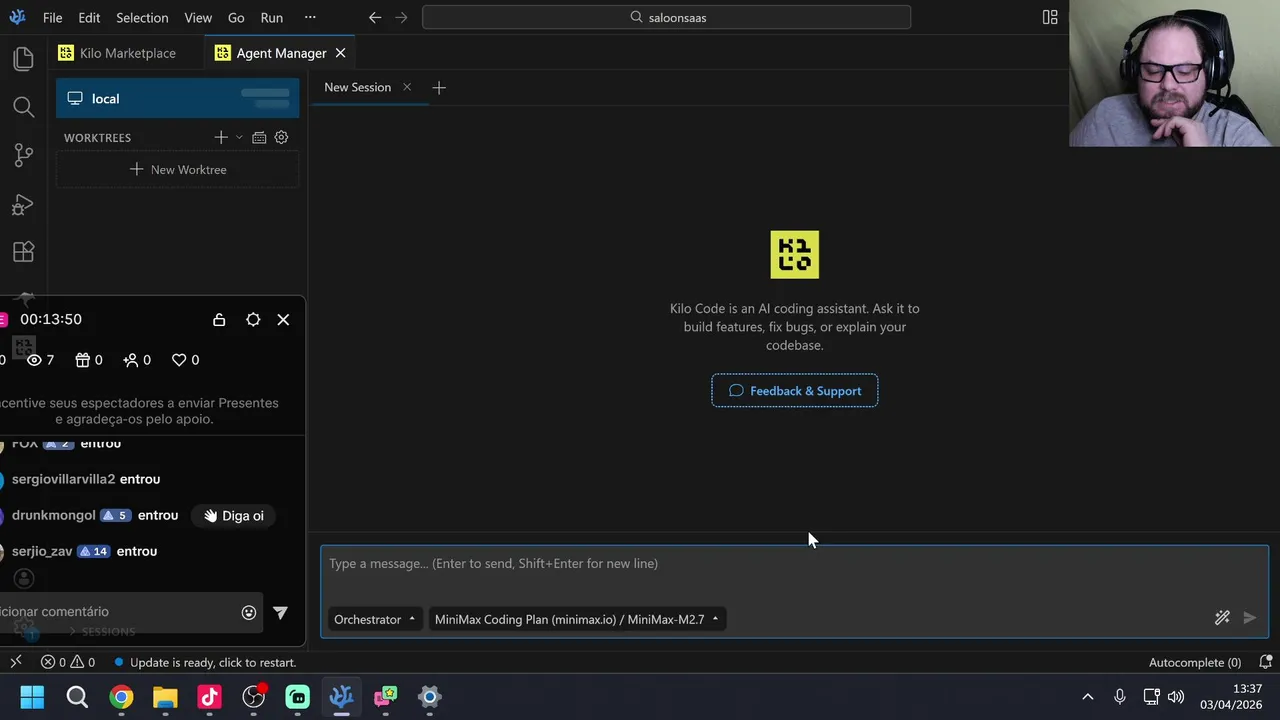Open the emoji picker in comment box
Viewport: 1280px width, 720px height.
tap(249, 613)
